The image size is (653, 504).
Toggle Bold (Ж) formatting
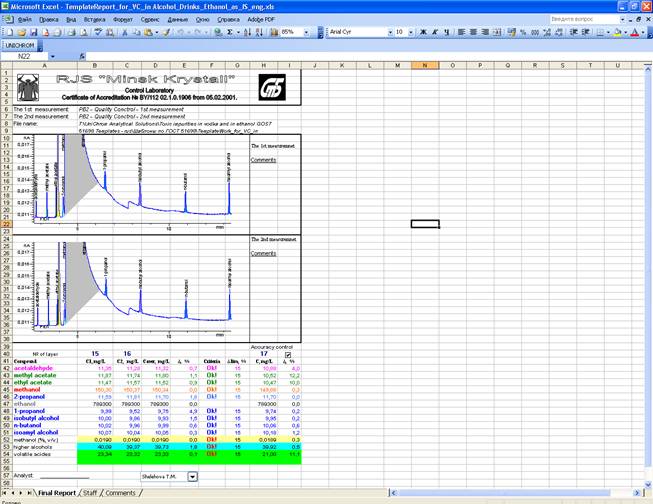tap(424, 32)
